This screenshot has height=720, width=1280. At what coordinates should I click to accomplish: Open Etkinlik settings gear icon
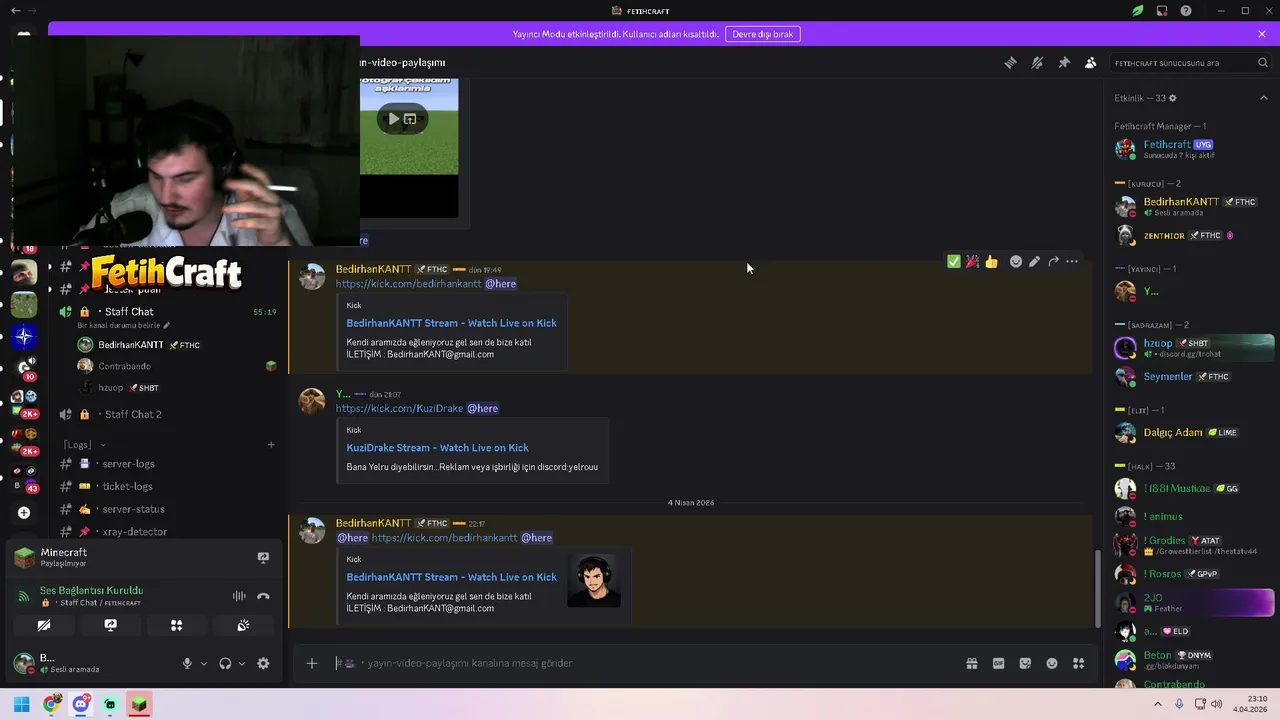click(1173, 98)
